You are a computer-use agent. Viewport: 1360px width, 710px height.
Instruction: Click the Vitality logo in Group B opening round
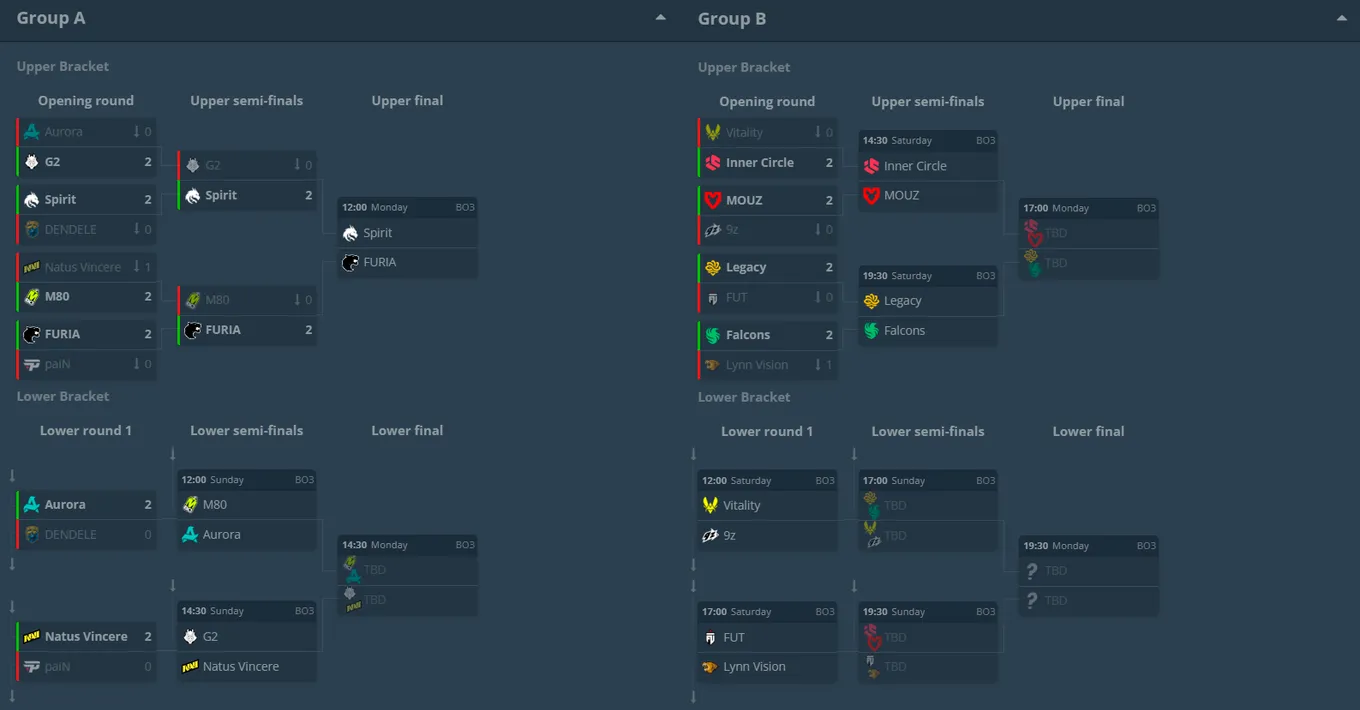coord(712,132)
